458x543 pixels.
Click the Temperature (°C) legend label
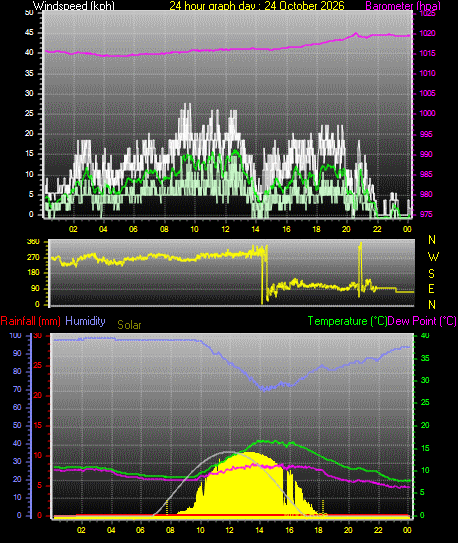[347, 321]
